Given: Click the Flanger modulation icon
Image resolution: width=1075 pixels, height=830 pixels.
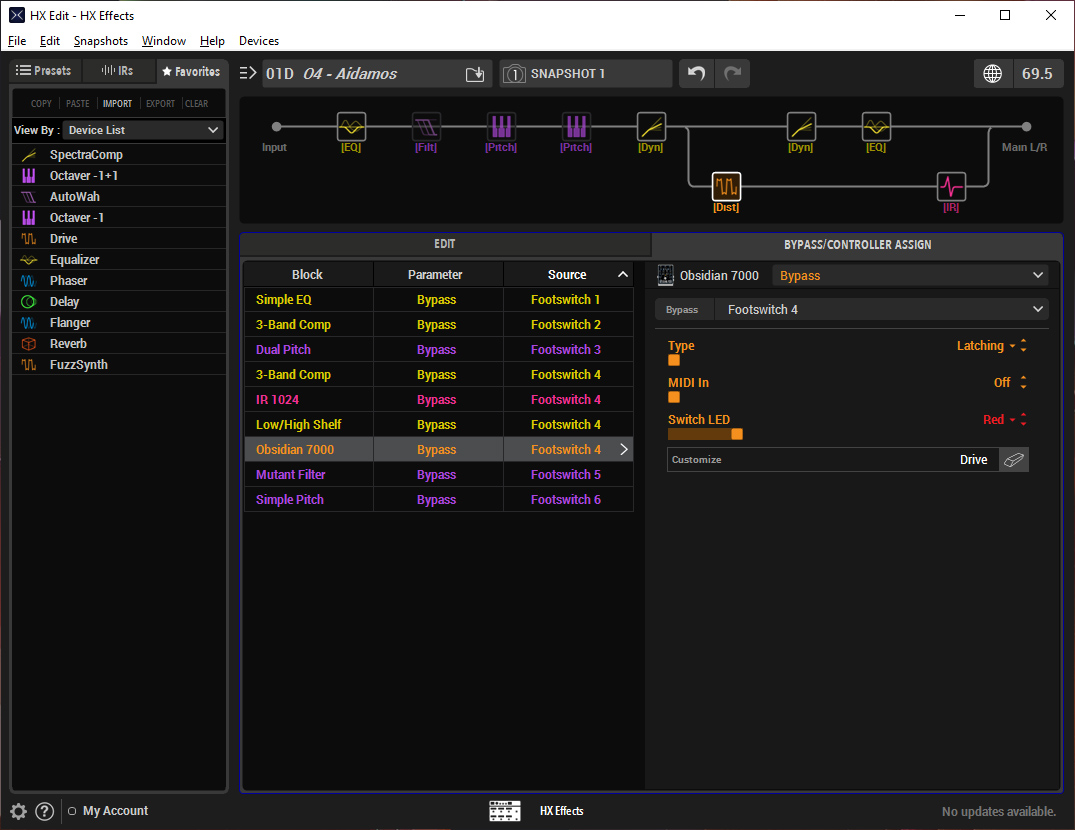Looking at the screenshot, I should pos(29,323).
